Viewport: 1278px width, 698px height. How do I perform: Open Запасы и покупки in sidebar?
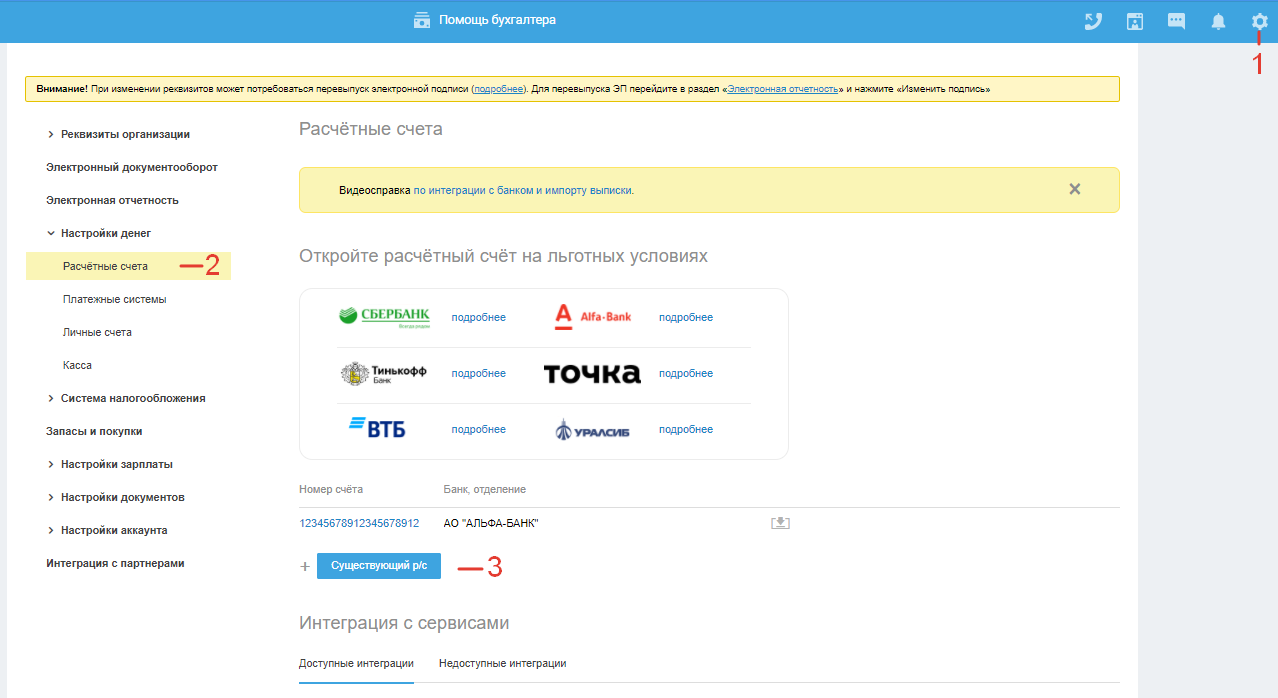click(94, 431)
